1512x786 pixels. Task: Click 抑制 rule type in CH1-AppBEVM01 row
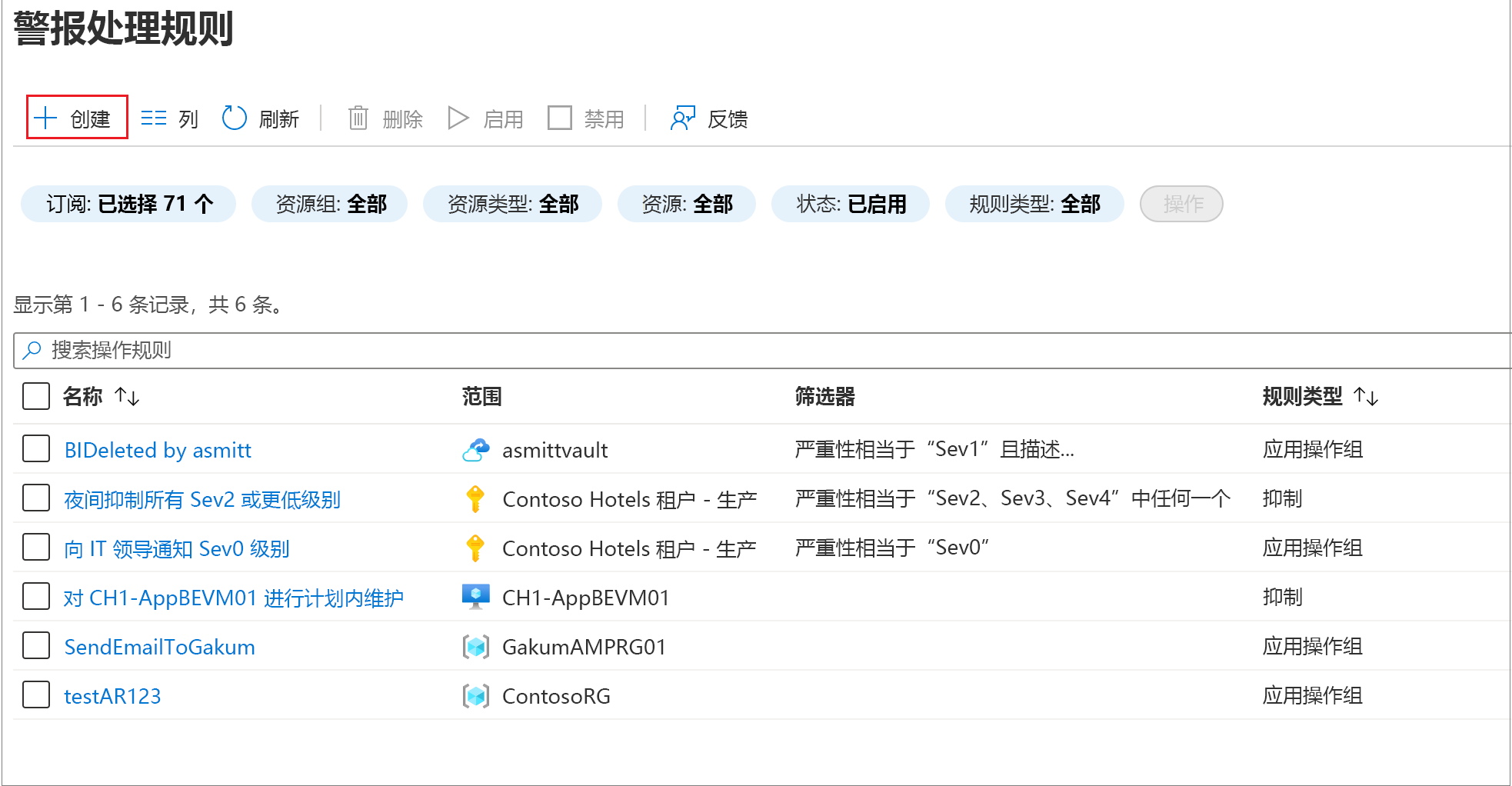tap(1282, 597)
